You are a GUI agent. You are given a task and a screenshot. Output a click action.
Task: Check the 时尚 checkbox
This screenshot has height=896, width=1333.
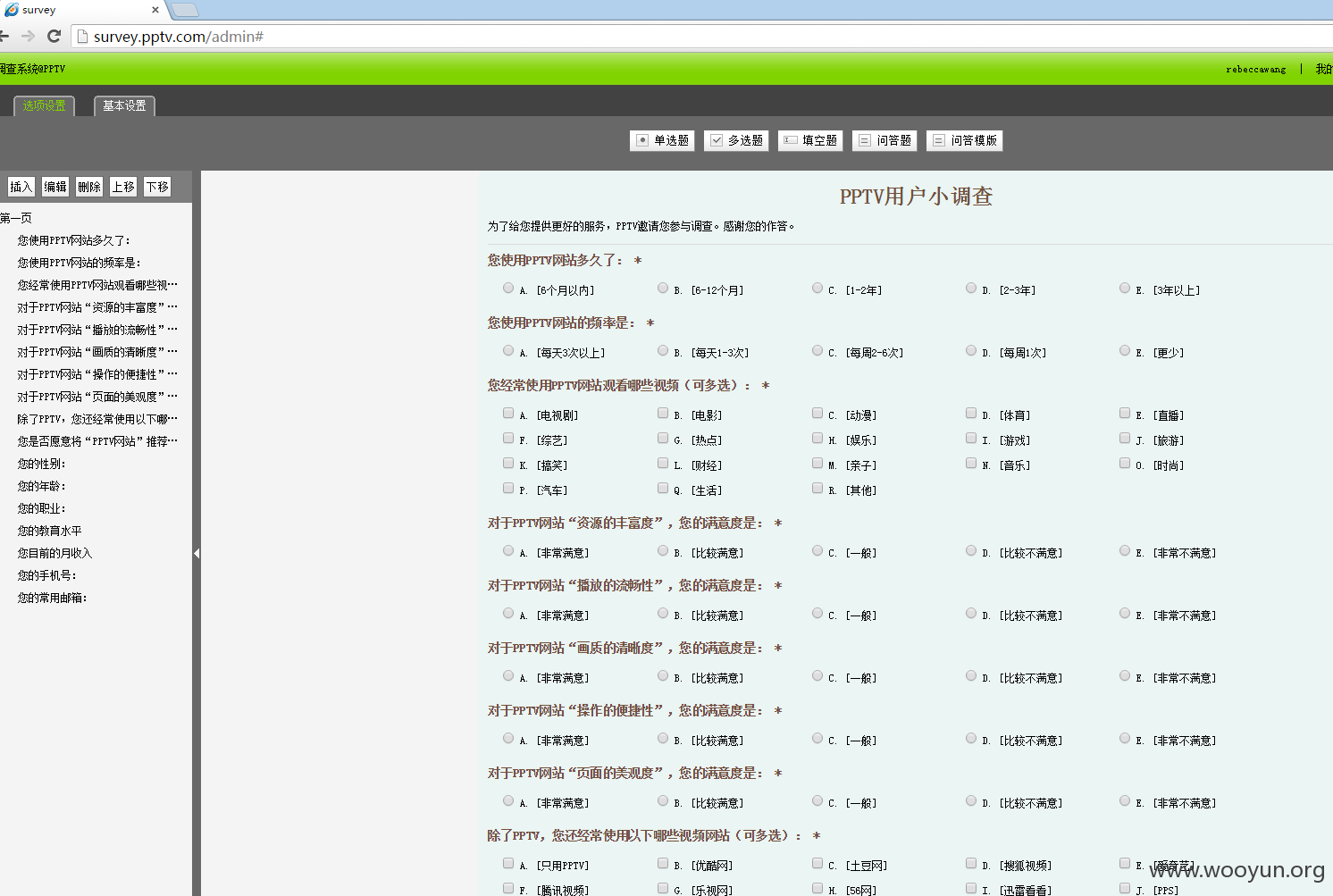pyautogui.click(x=1125, y=463)
